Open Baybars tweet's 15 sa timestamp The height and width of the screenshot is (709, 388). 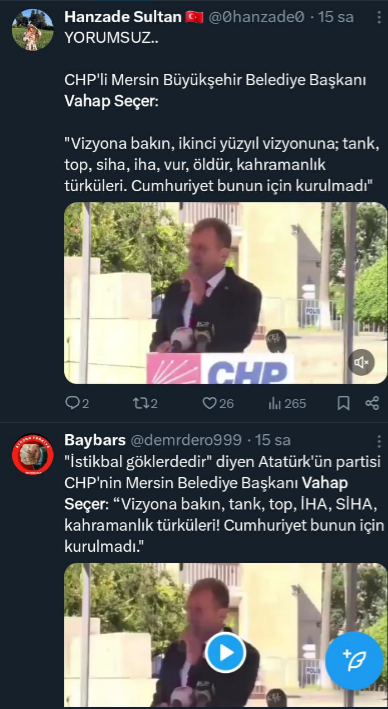[273, 440]
